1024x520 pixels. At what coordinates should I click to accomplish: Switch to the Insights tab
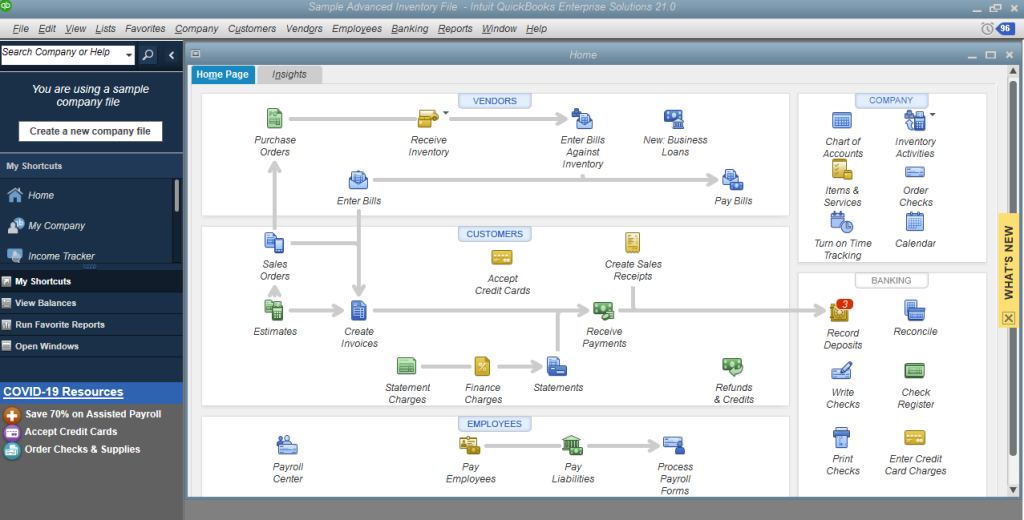pos(289,75)
